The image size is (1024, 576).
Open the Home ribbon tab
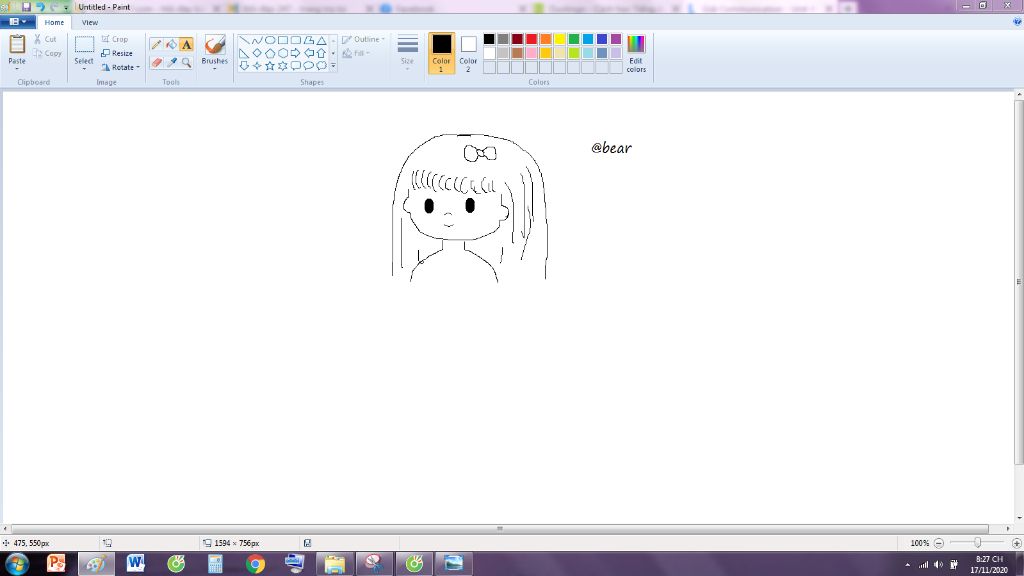tap(54, 22)
